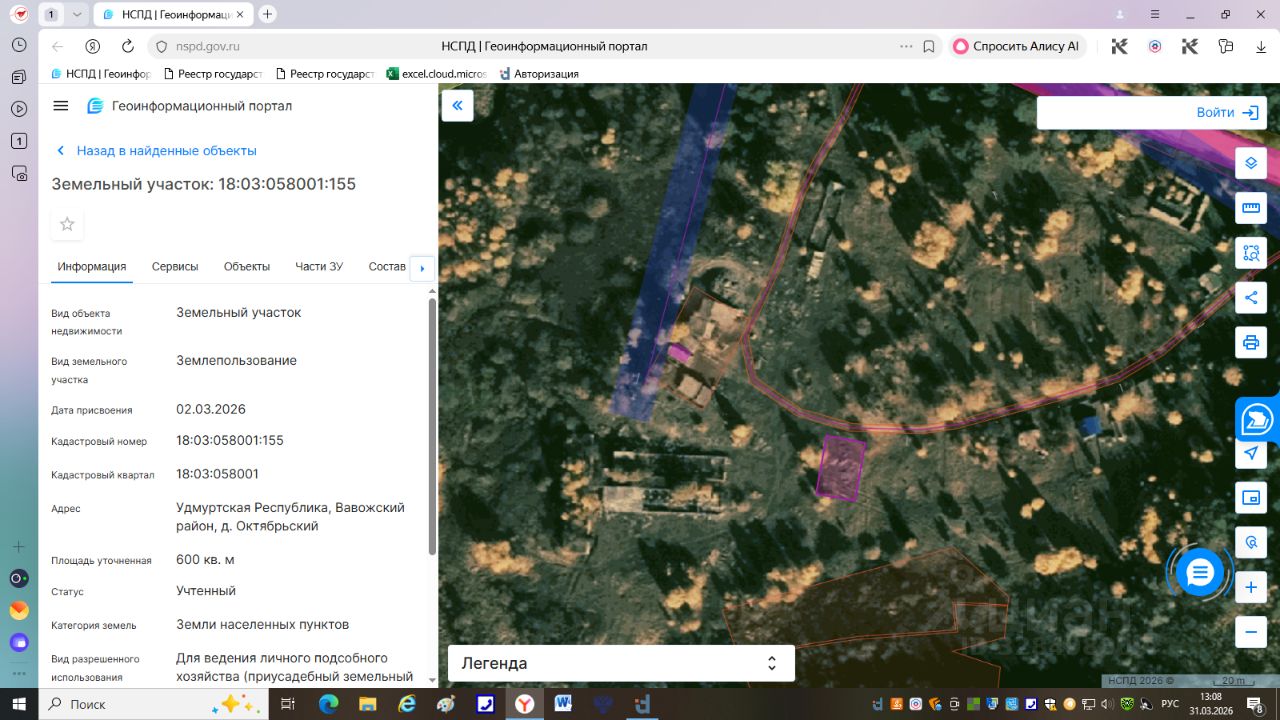Viewport: 1280px width, 720px height.
Task: Select the Землепользование value
Action: [x=236, y=360]
